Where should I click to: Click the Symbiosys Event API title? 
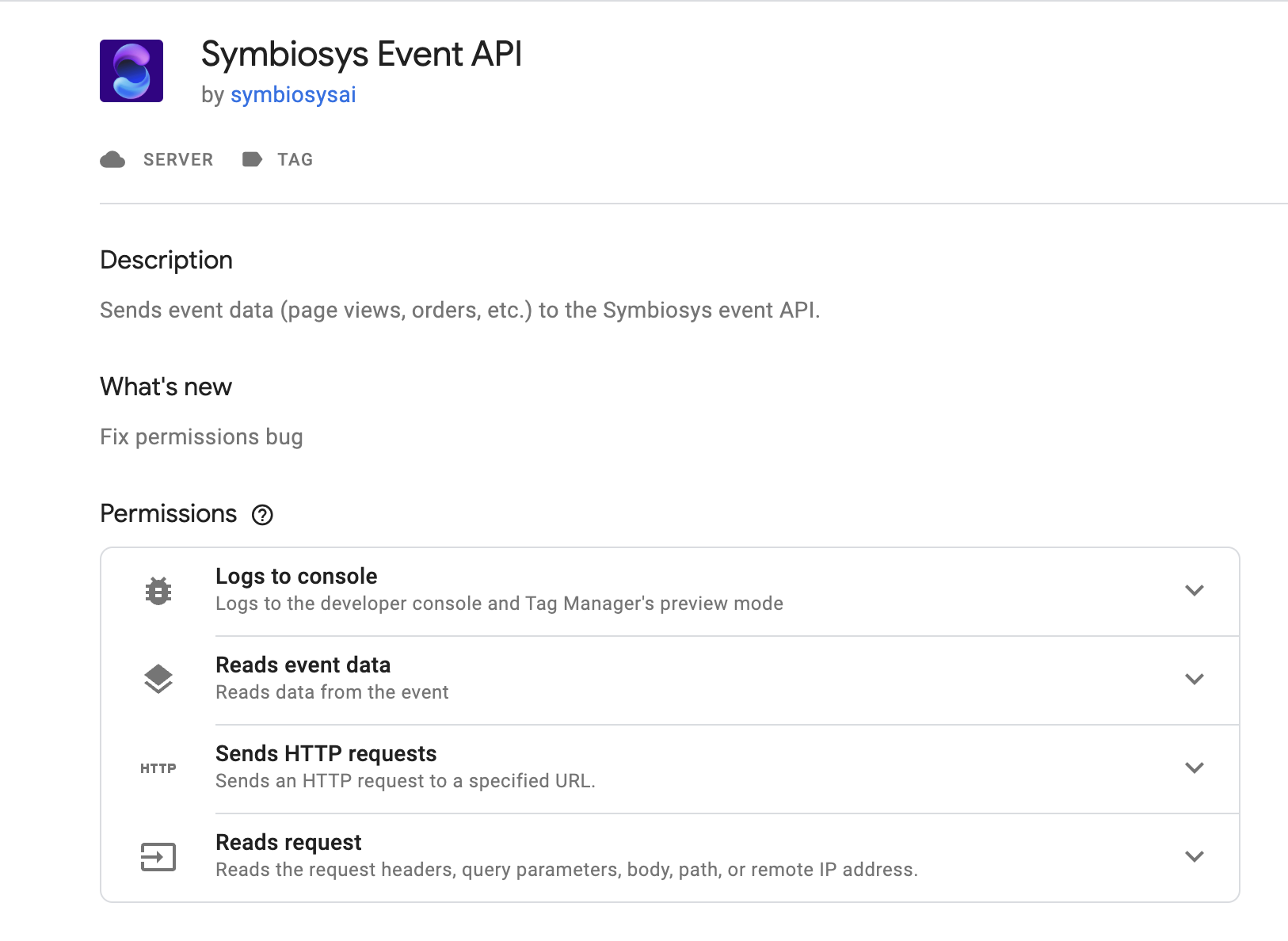pyautogui.click(x=361, y=55)
